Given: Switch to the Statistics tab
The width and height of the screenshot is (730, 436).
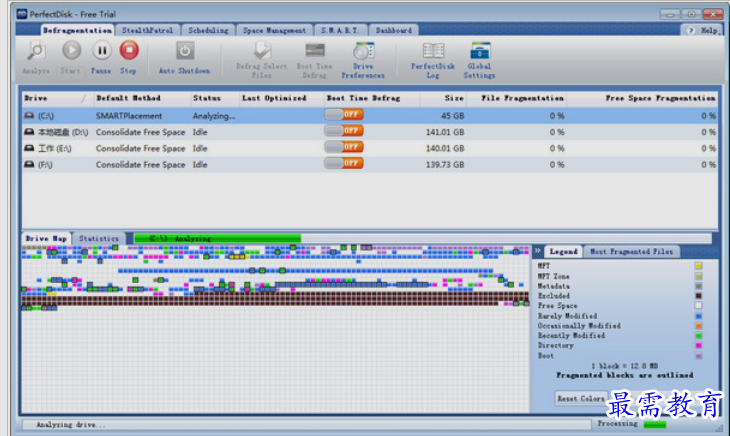Looking at the screenshot, I should click(x=99, y=238).
